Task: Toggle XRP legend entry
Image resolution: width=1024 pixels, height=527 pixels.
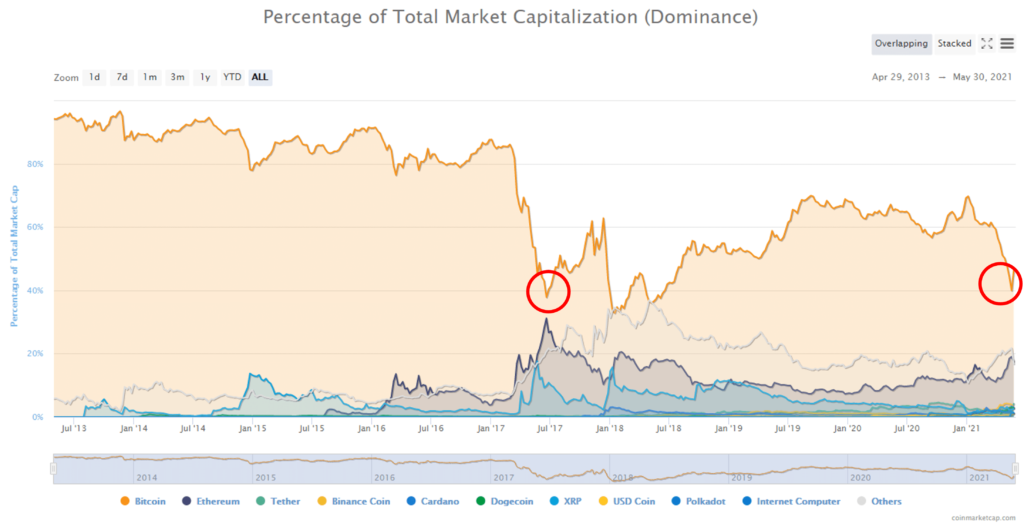Action: [x=565, y=502]
